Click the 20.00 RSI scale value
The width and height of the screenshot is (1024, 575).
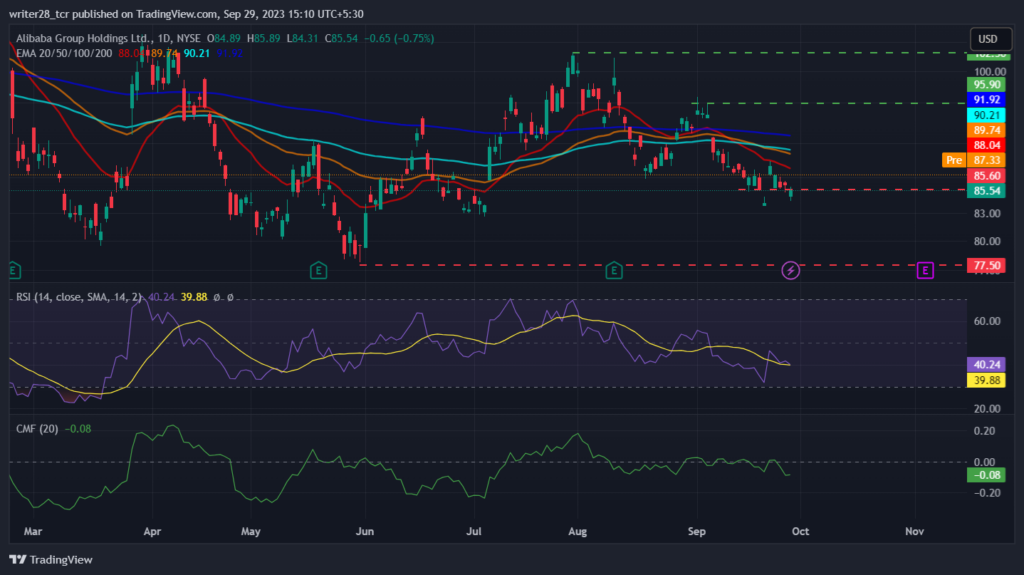coord(987,409)
